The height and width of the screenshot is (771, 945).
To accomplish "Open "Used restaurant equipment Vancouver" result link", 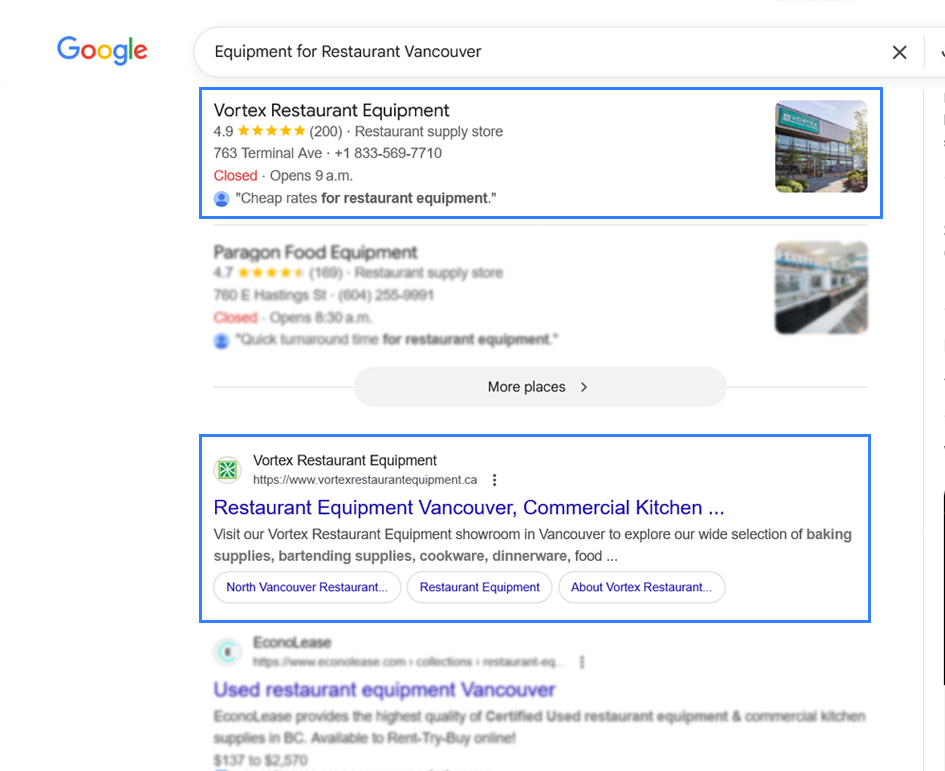I will coord(384,689).
